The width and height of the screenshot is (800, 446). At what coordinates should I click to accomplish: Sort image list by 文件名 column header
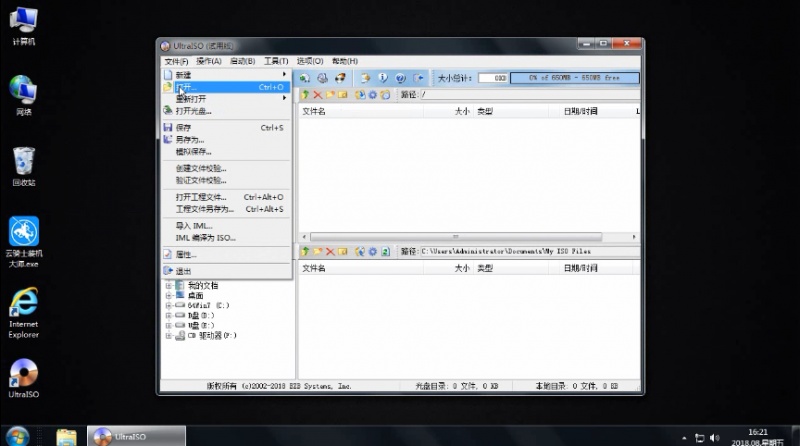pyautogui.click(x=361, y=111)
